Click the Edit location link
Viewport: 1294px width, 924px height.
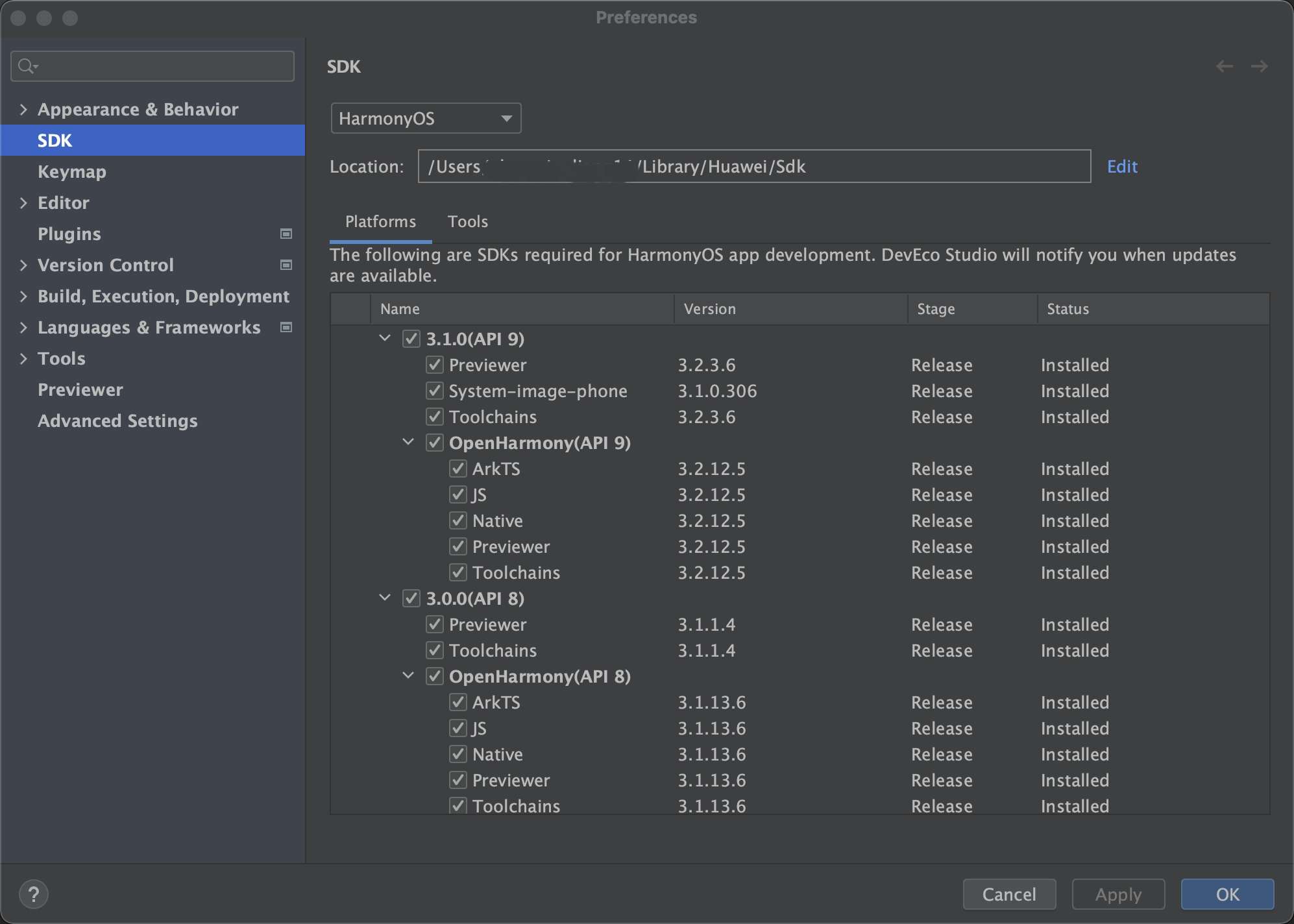[x=1122, y=167]
